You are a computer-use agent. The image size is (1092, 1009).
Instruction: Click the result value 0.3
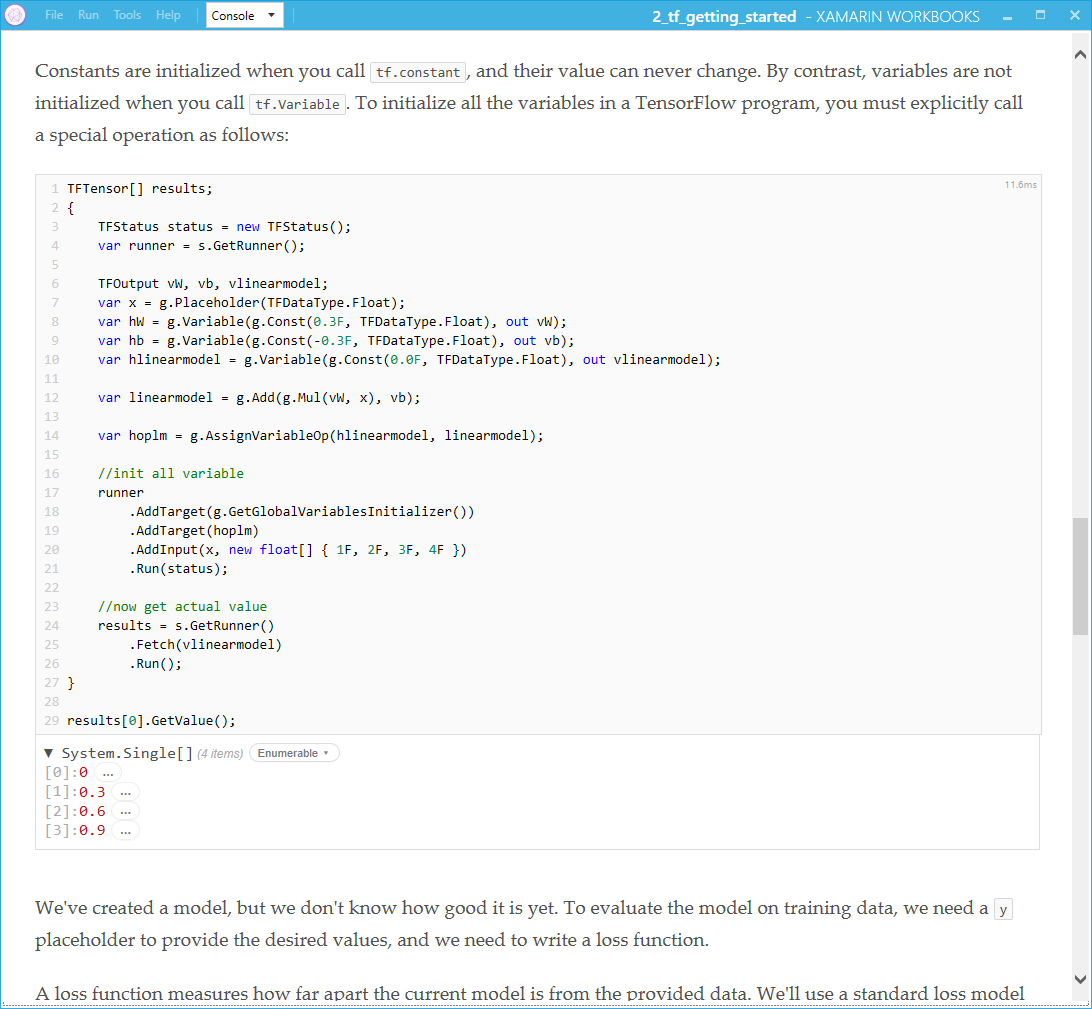coord(92,792)
